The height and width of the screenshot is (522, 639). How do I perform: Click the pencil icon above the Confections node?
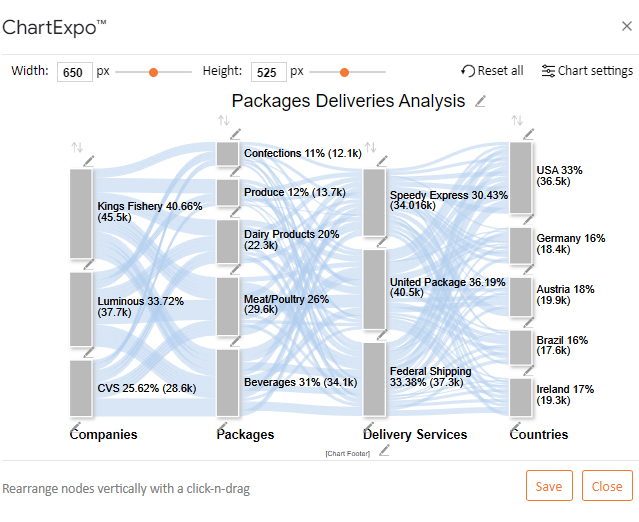tap(236, 134)
